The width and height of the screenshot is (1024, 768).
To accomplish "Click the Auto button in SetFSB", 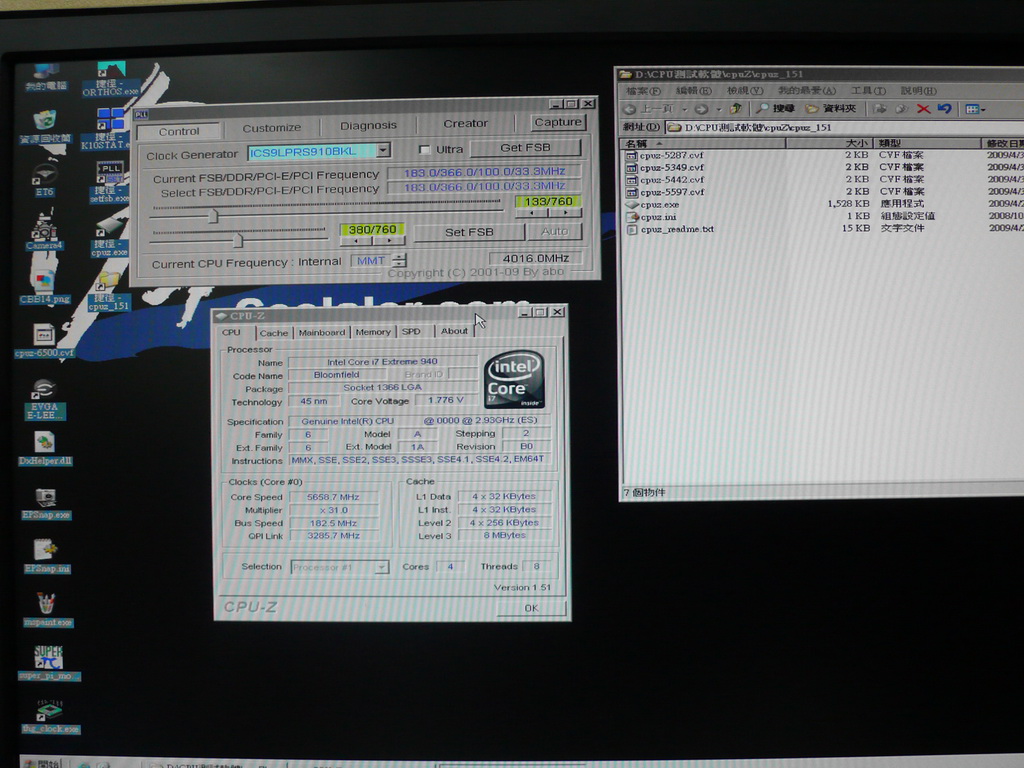I will click(554, 231).
